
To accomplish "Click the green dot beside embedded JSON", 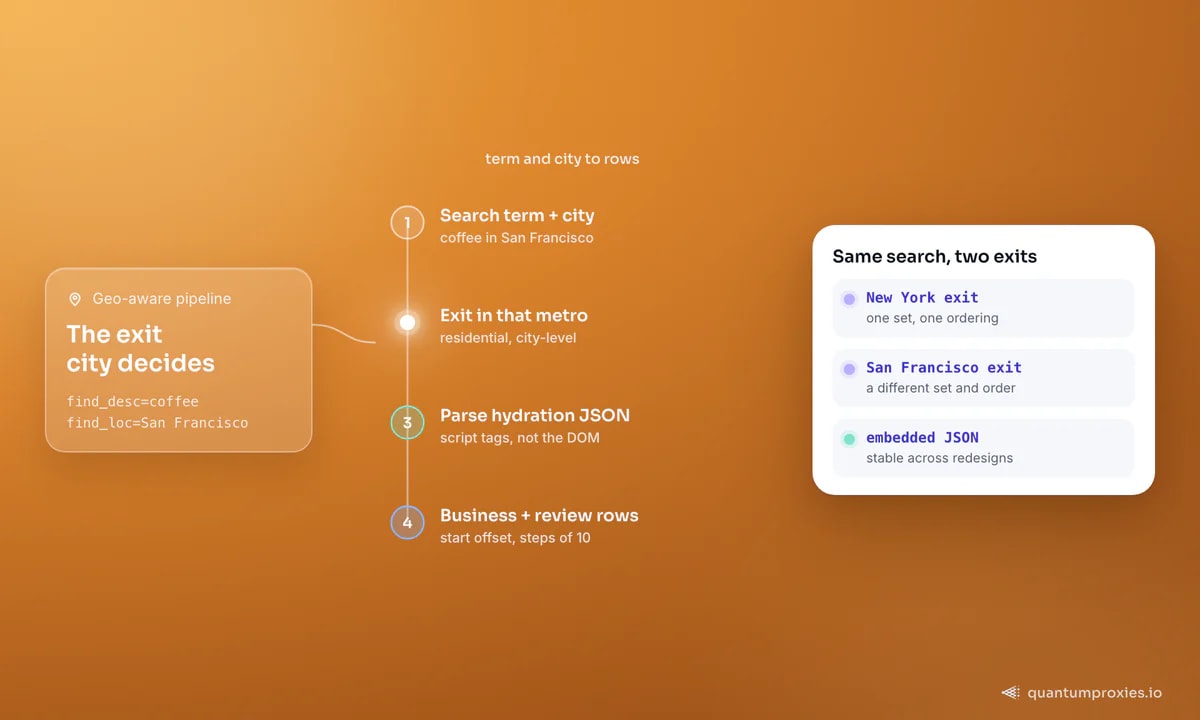I will pyautogui.click(x=849, y=438).
